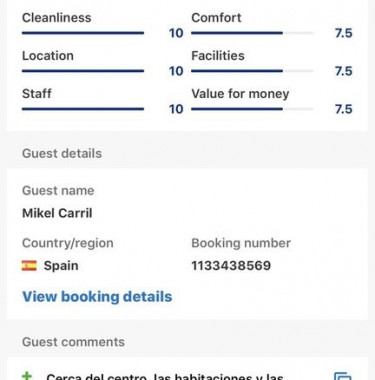Viewport: 375px width, 380px height.
Task: Select the Booking number label
Action: point(241,243)
